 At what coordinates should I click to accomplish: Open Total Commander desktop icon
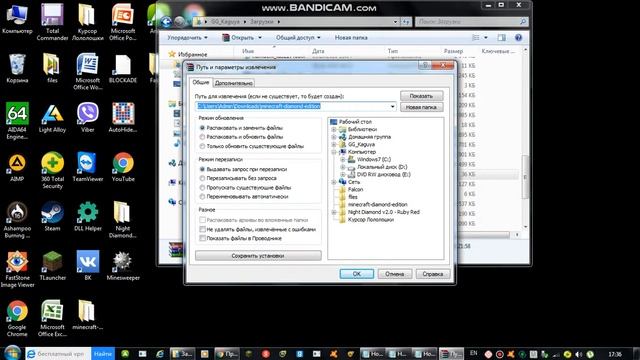point(52,22)
